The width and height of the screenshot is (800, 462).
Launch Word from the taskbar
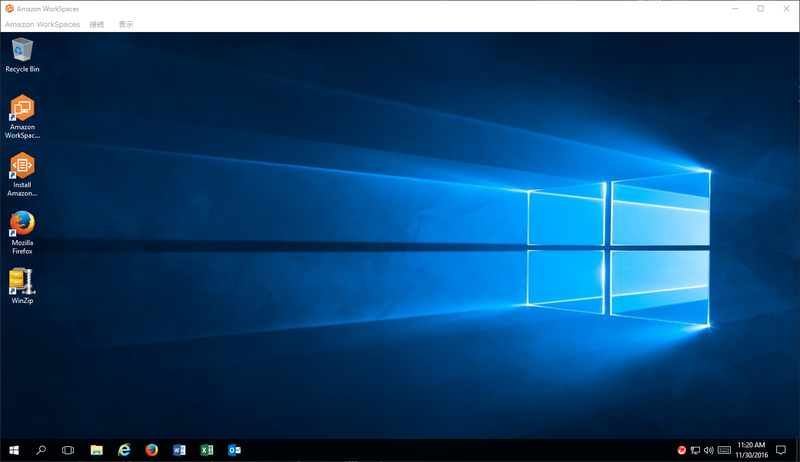179,450
